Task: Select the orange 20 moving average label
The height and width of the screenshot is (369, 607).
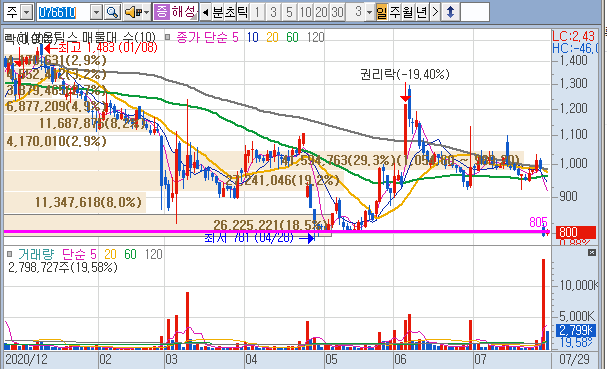Action: pyautogui.click(x=272, y=37)
